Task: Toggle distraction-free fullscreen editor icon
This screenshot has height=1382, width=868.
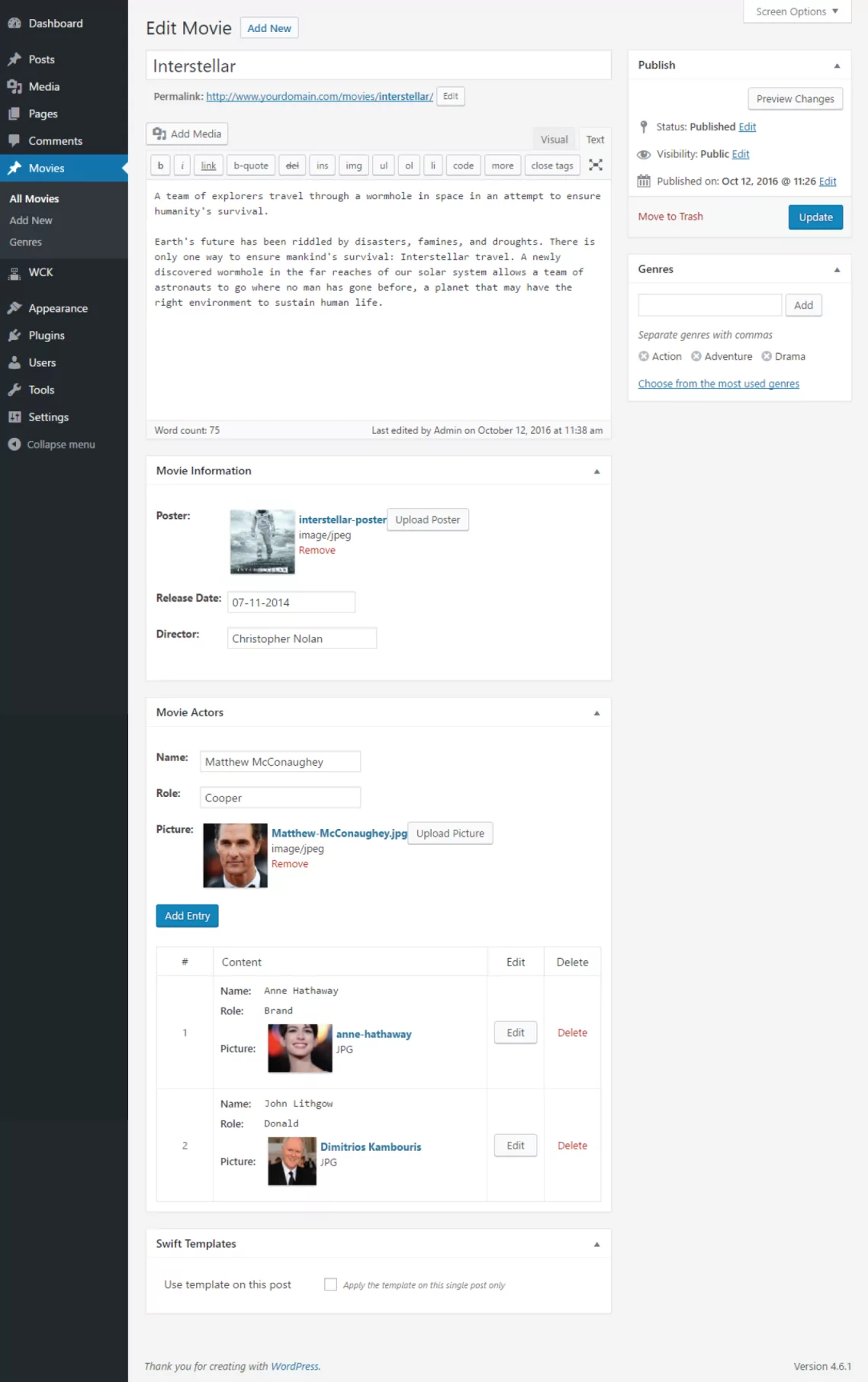Action: [x=596, y=165]
